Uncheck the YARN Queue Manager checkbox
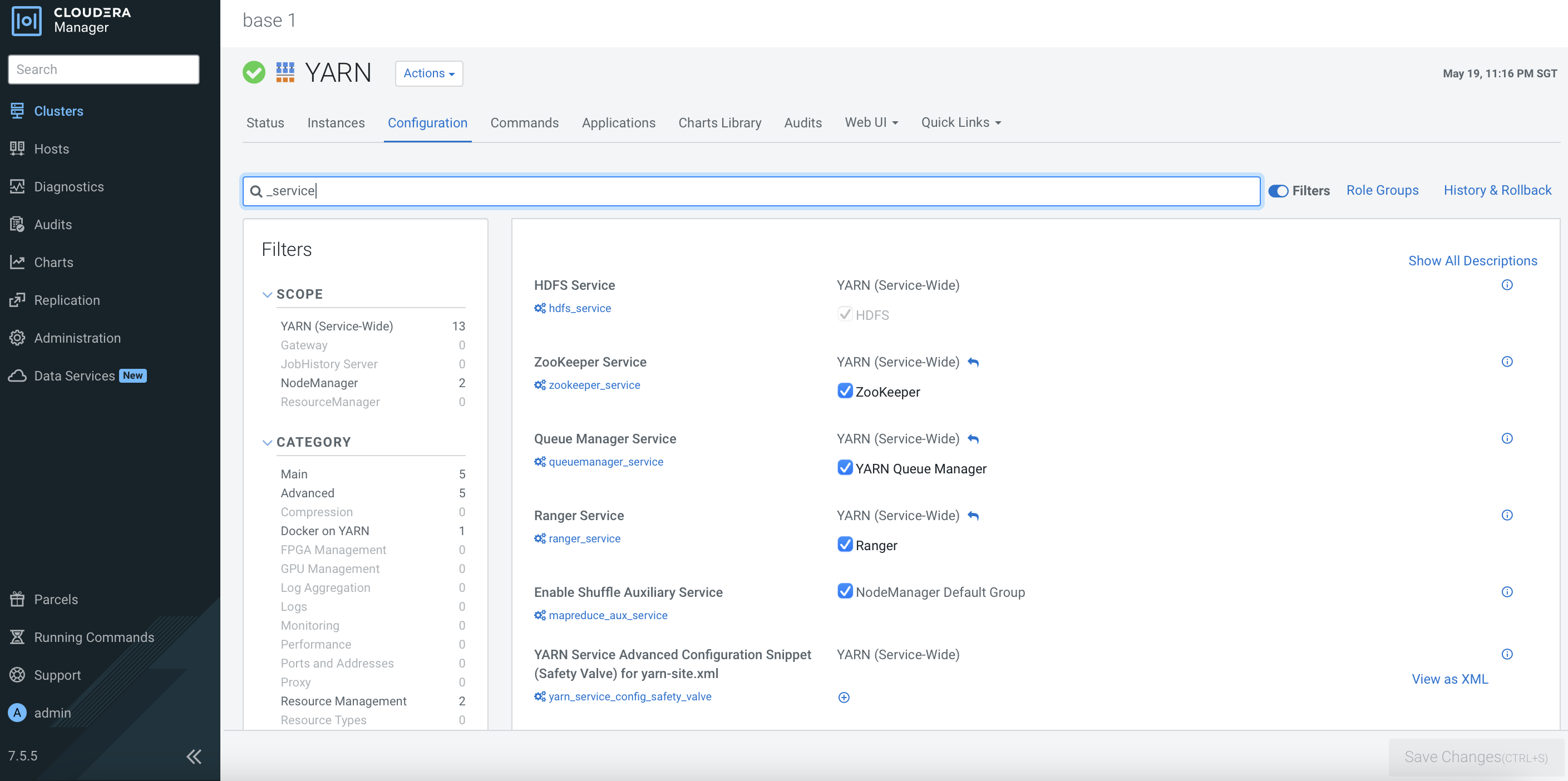This screenshot has height=781, width=1568. click(x=845, y=467)
